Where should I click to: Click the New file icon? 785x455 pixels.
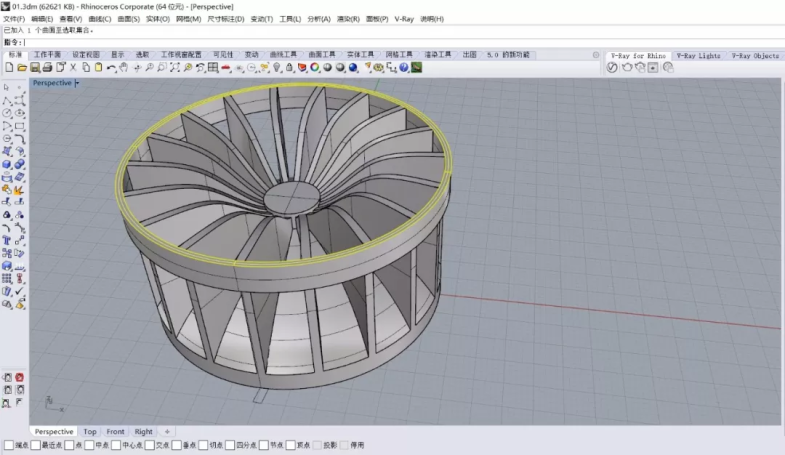(9, 68)
